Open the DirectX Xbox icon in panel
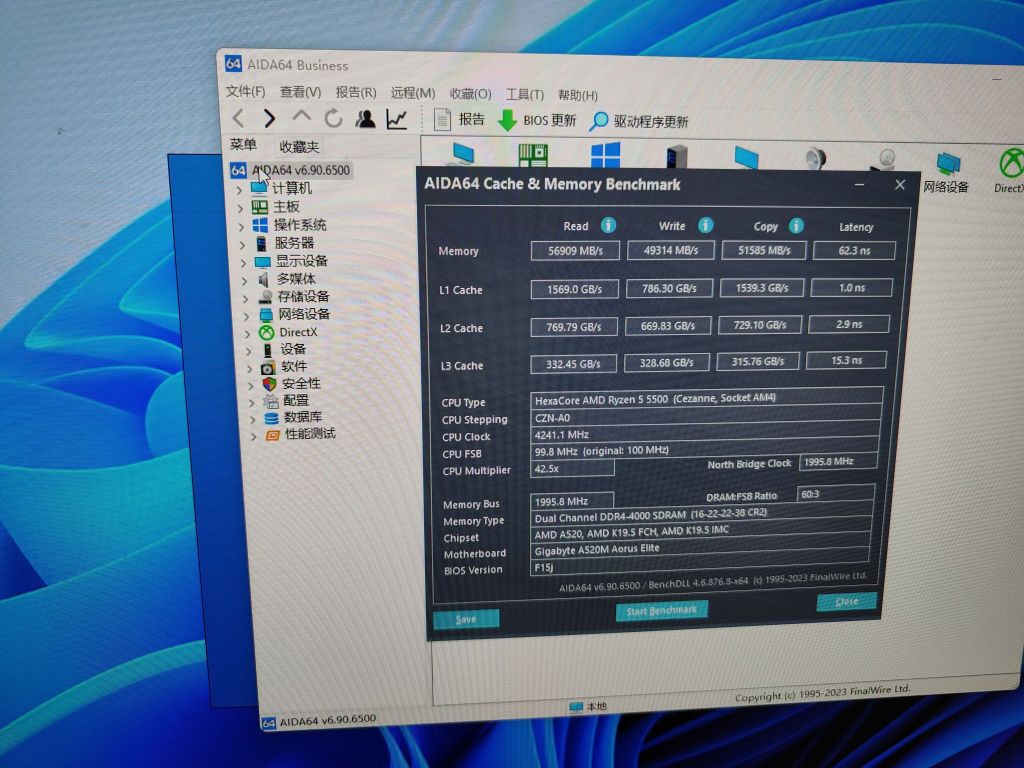The image size is (1024, 768). (x=1010, y=163)
